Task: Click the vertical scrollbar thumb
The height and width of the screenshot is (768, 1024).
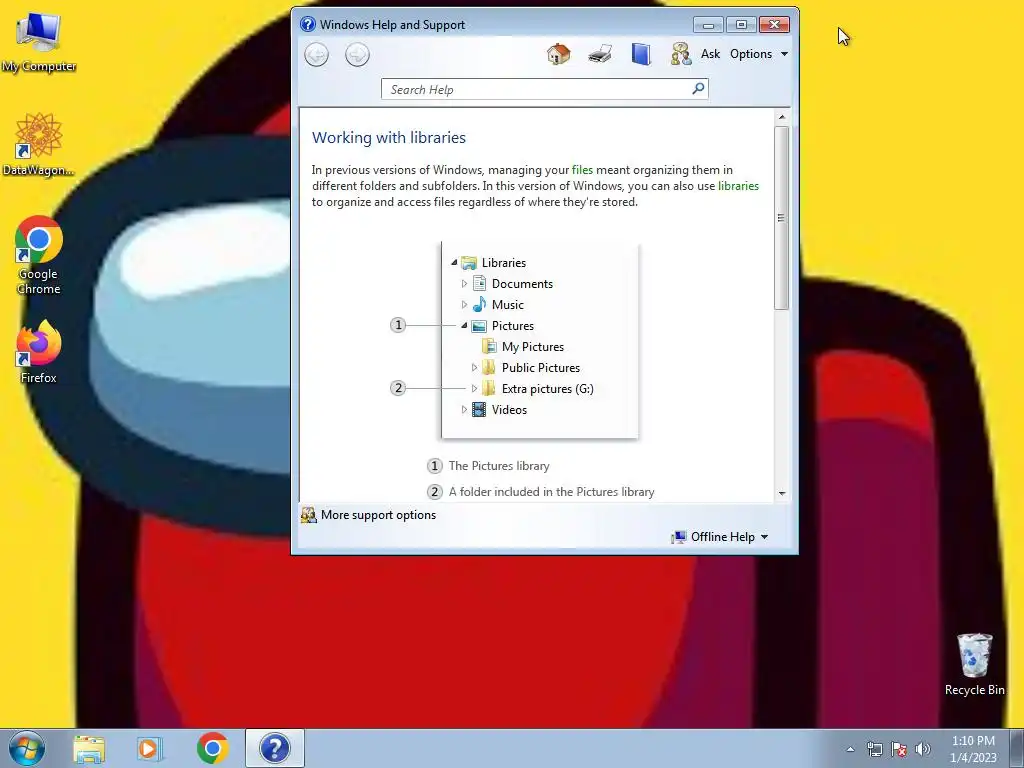Action: pyautogui.click(x=782, y=217)
